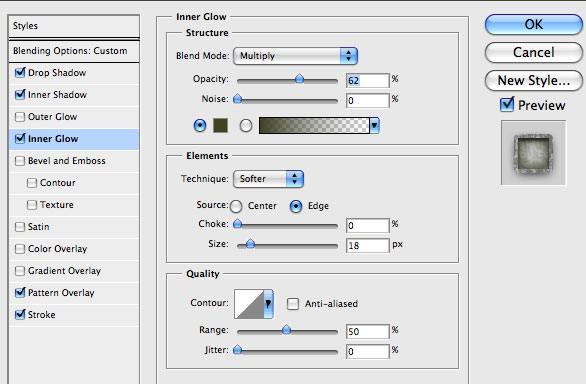Click the Size slider handle
The image size is (586, 384).
pyautogui.click(x=250, y=244)
